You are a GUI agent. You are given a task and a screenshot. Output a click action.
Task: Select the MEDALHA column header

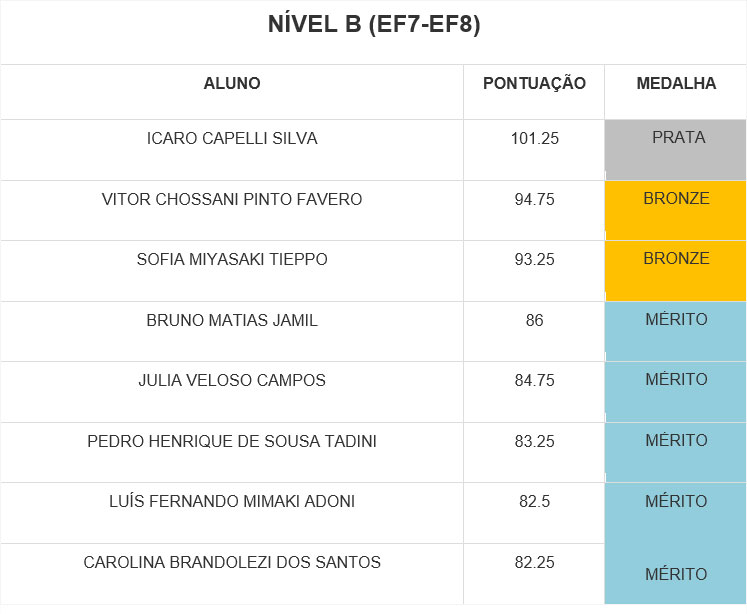[x=676, y=84]
